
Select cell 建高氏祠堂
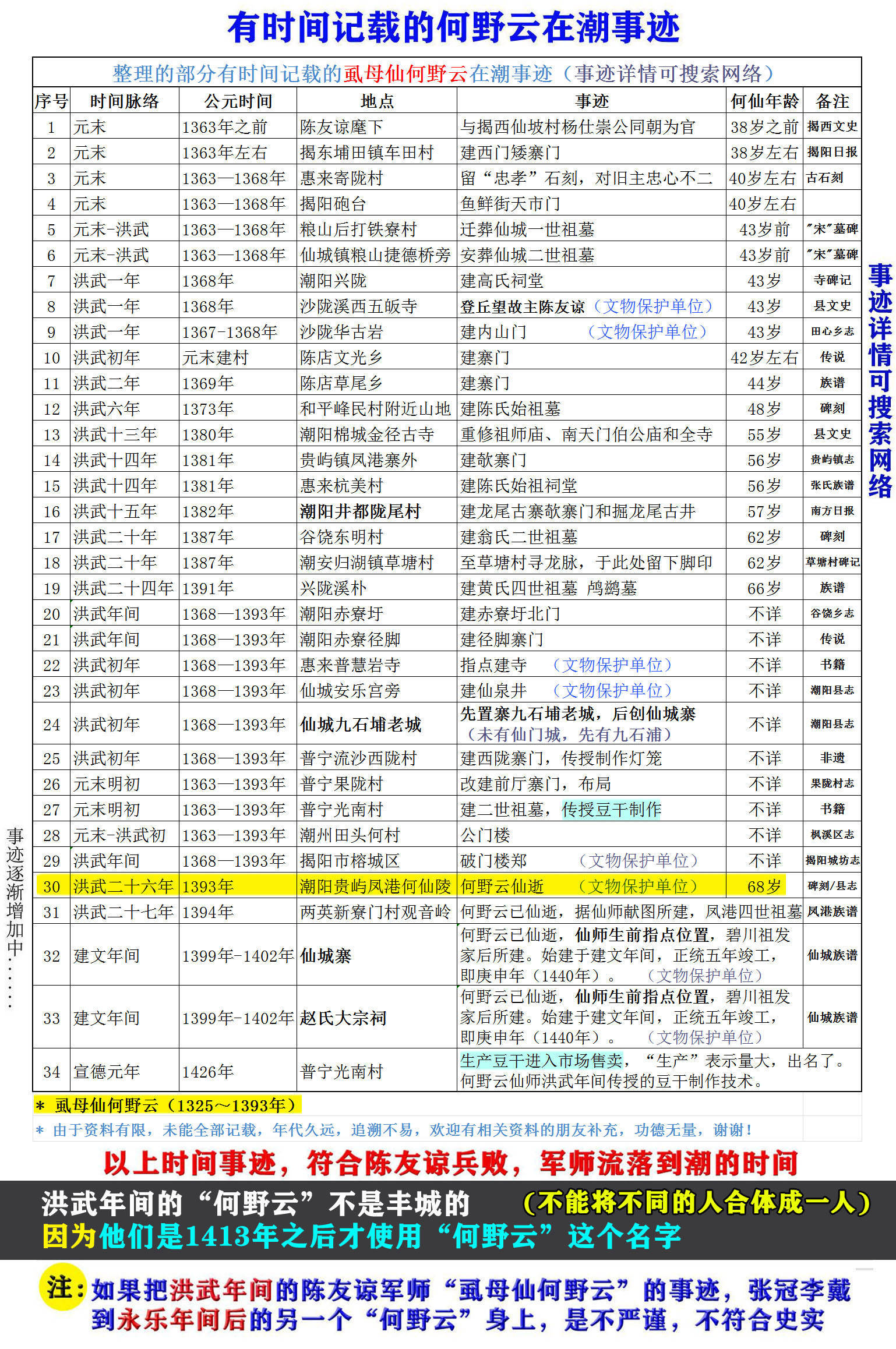pyautogui.click(x=591, y=280)
